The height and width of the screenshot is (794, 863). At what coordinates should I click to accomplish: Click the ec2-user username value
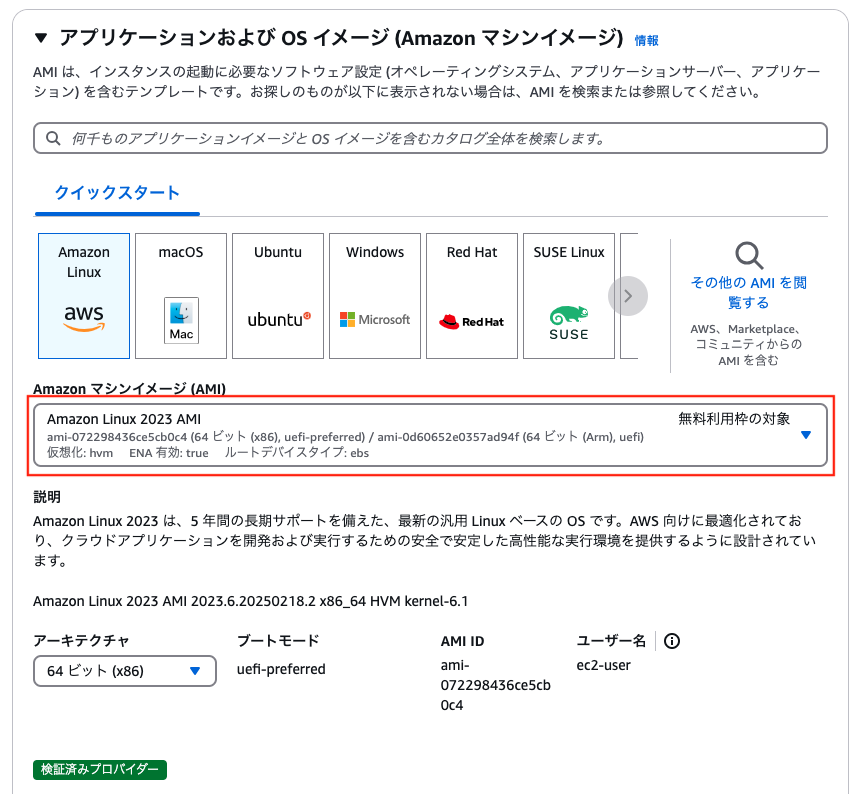tap(603, 665)
